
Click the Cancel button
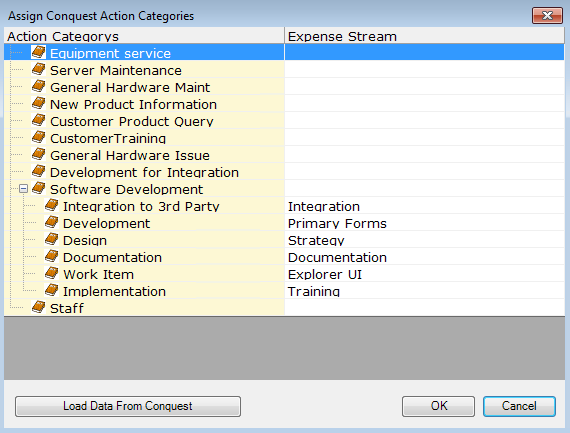coord(519,406)
